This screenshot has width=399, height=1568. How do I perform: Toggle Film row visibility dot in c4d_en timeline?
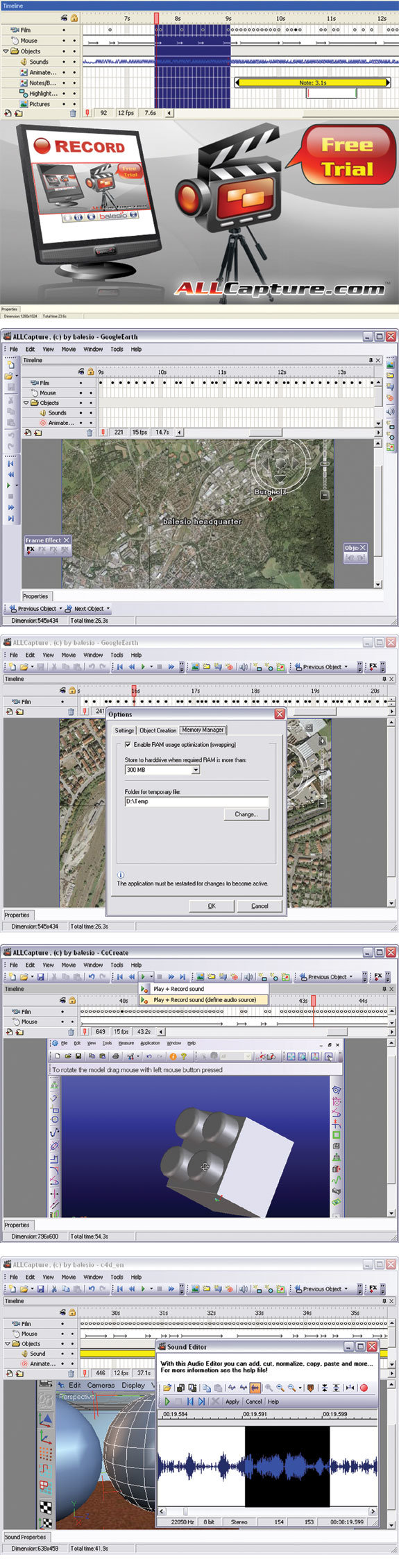(x=62, y=1323)
